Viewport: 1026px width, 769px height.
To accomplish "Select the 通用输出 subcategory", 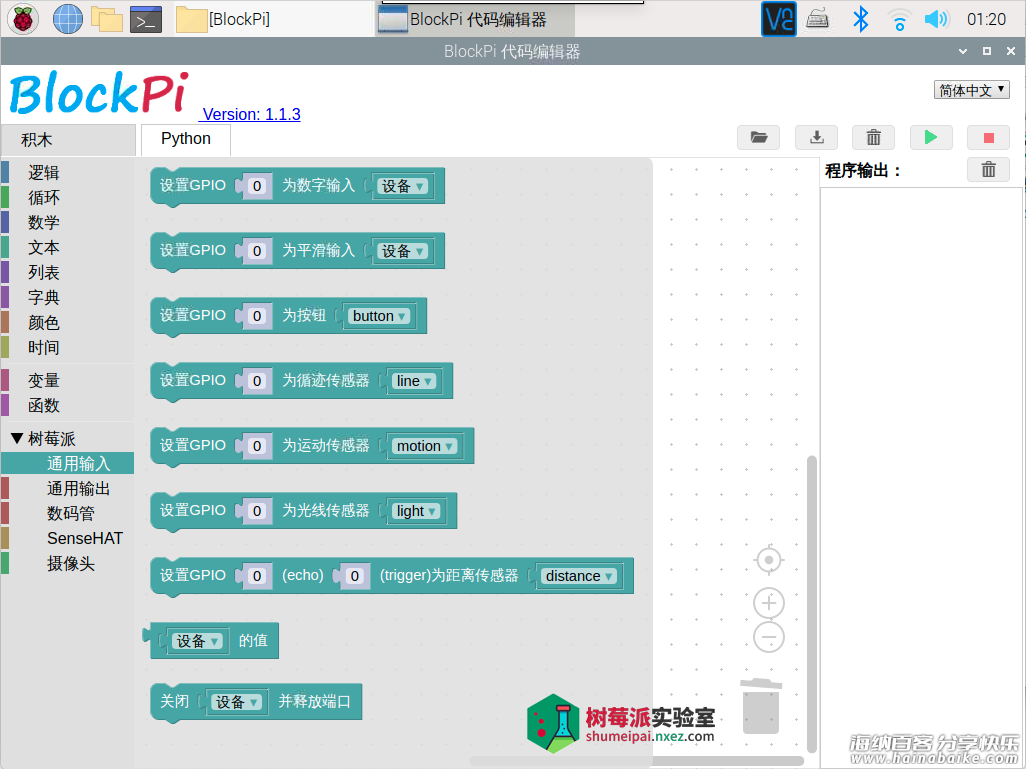I will click(x=67, y=488).
